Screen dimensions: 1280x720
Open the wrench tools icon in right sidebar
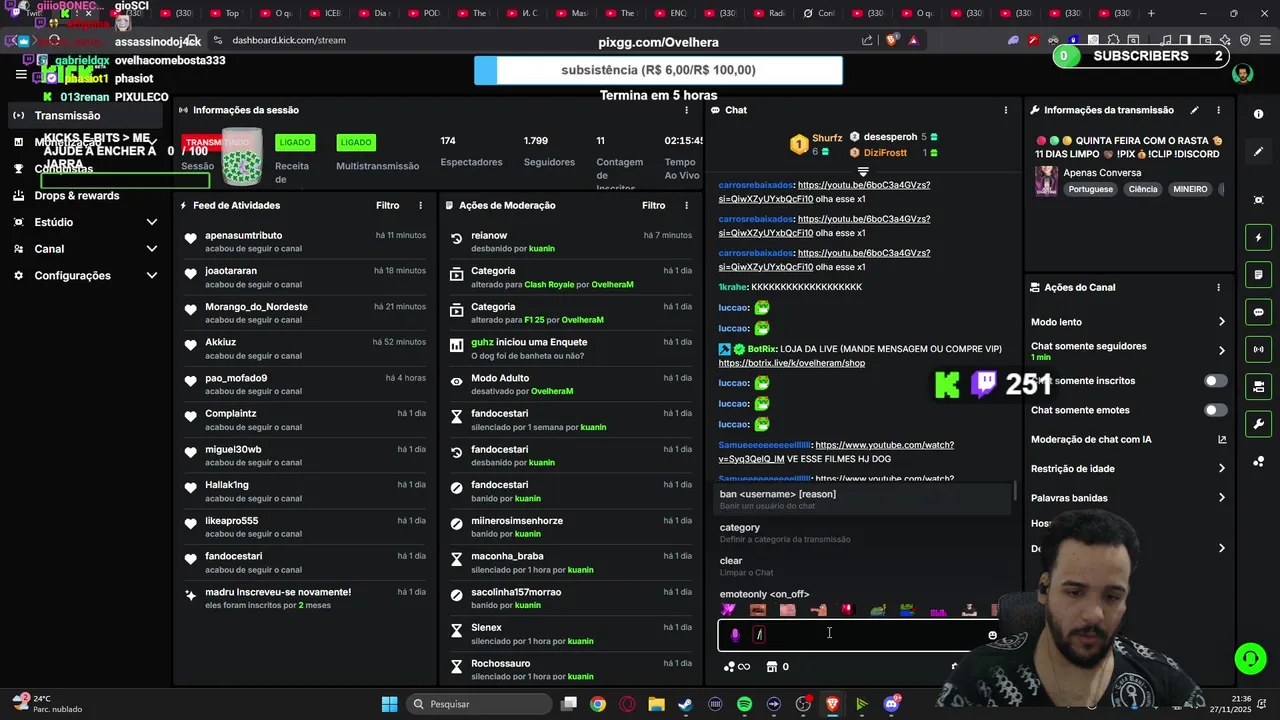click(x=1258, y=424)
